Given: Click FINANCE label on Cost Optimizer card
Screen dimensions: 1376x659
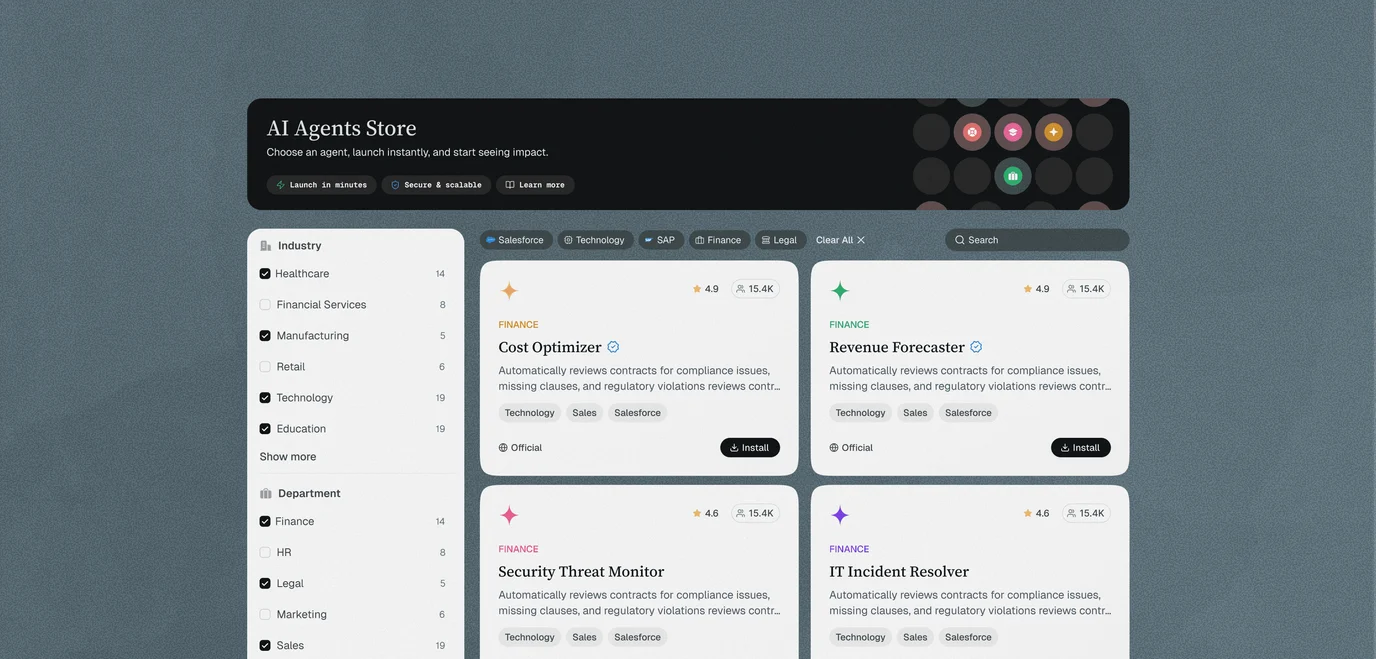Looking at the screenshot, I should (518, 325).
